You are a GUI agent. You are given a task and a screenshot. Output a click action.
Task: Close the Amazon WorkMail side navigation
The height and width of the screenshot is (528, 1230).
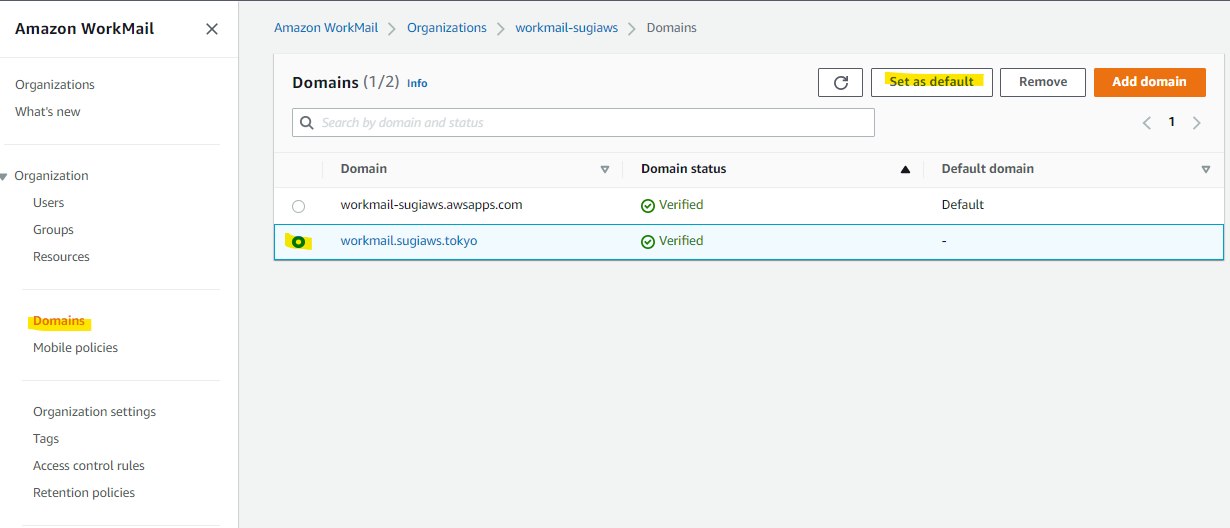pyautogui.click(x=212, y=29)
